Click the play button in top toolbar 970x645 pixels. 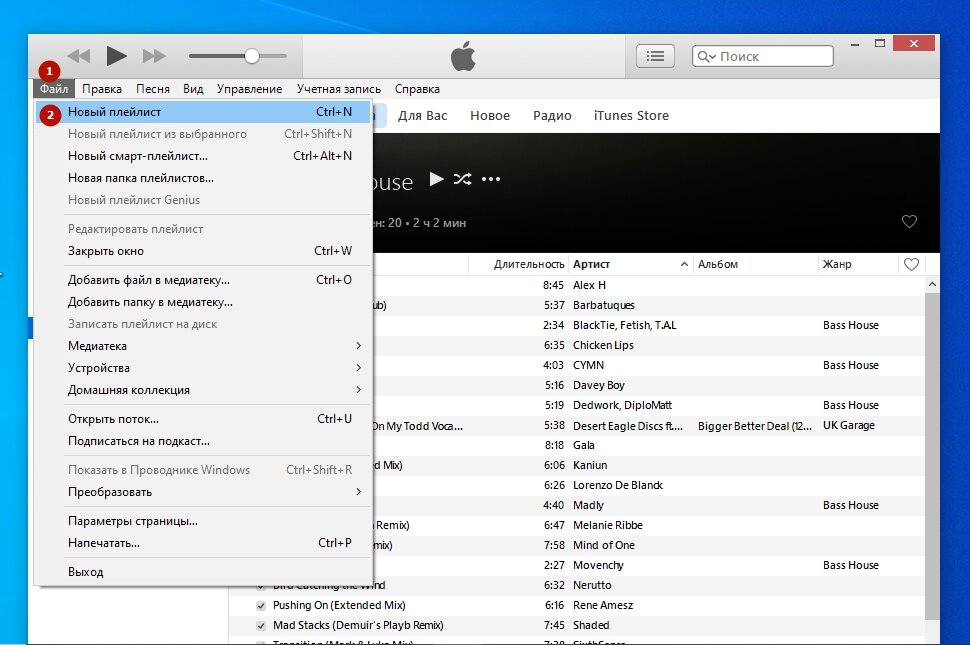pos(116,56)
